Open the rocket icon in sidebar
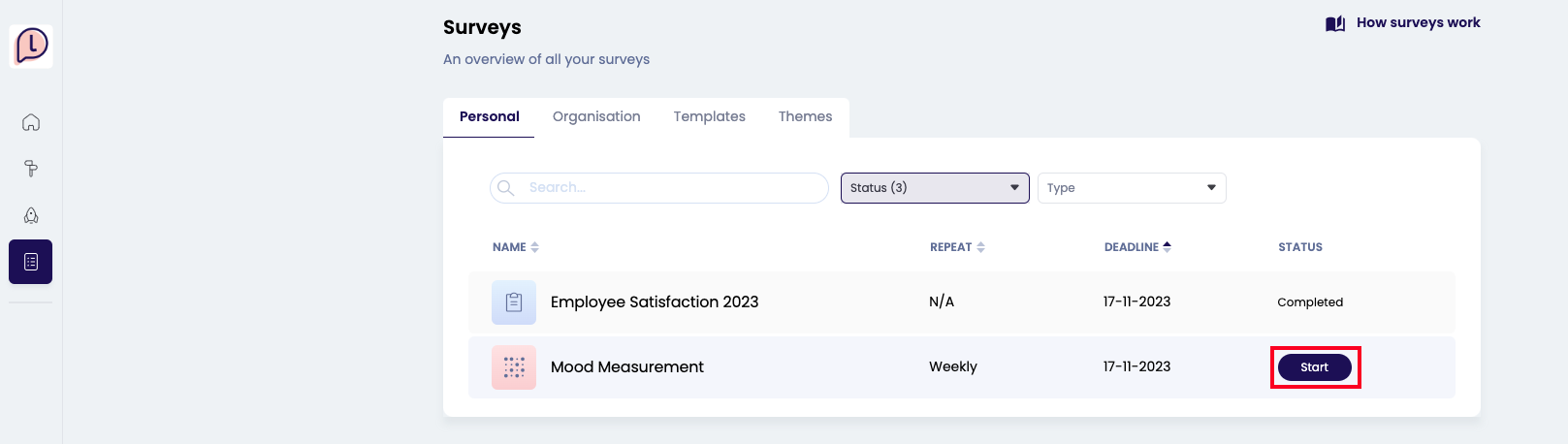This screenshot has width=1568, height=444. point(31,215)
